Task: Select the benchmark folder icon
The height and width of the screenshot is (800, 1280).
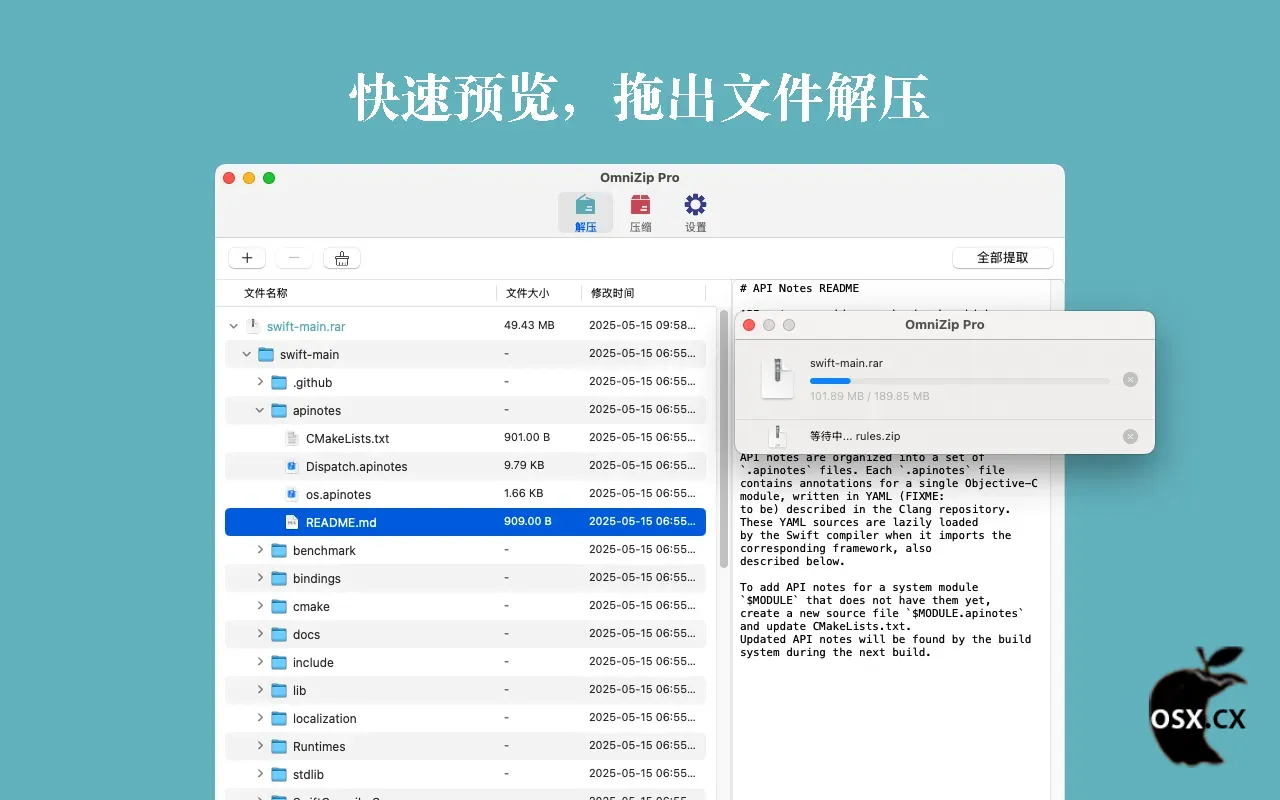Action: (x=279, y=550)
